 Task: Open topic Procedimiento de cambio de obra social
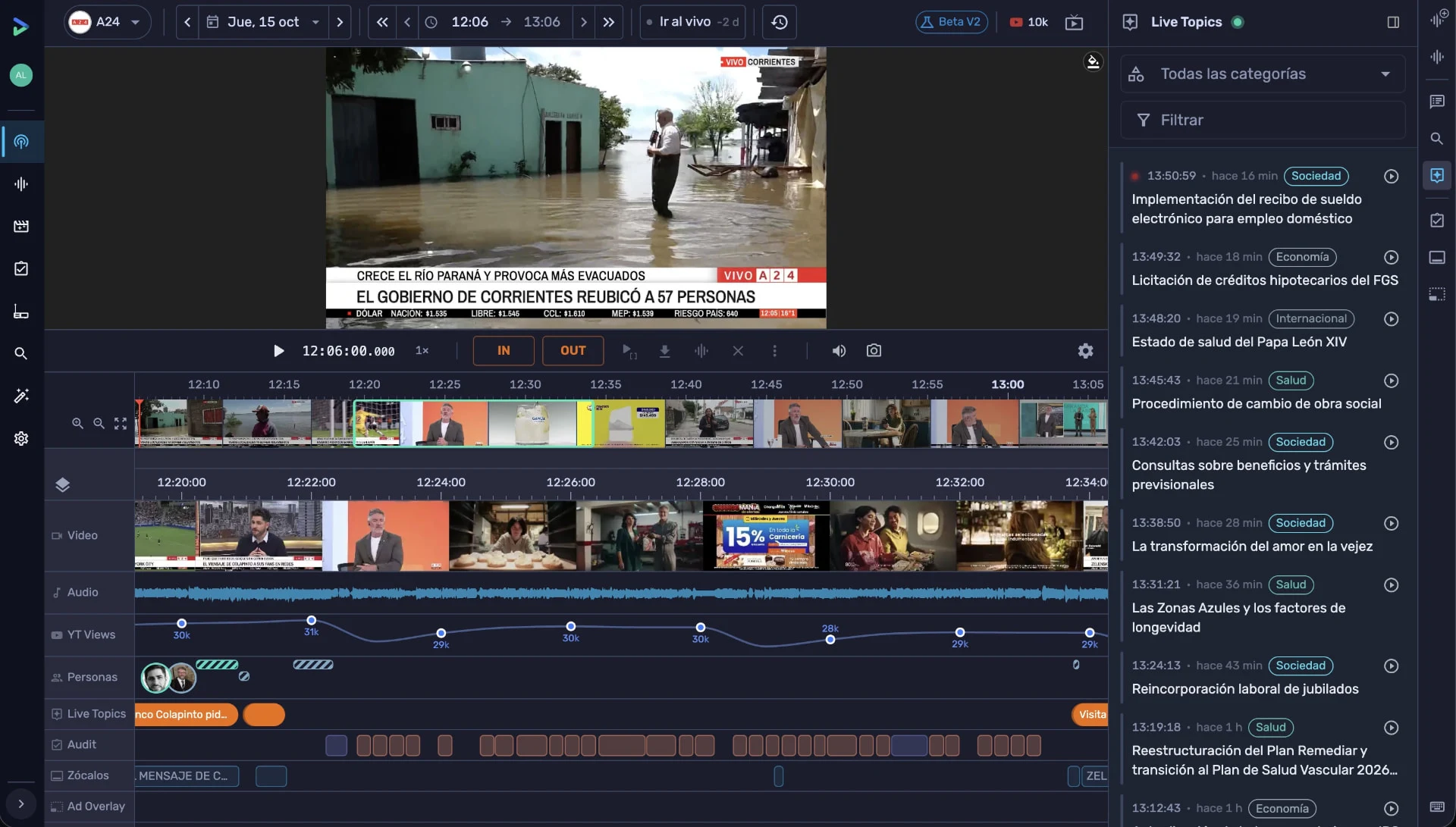[x=1257, y=404]
